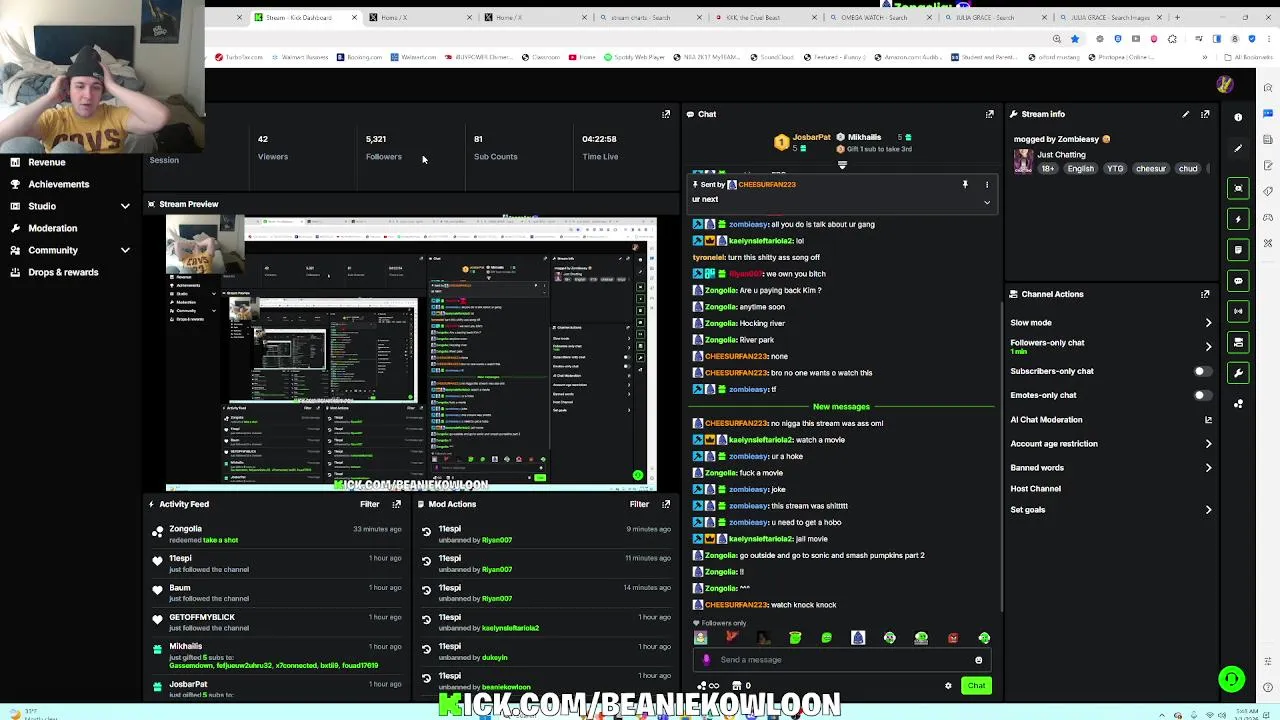
Task: Open Set goals arrow
Action: [1208, 510]
